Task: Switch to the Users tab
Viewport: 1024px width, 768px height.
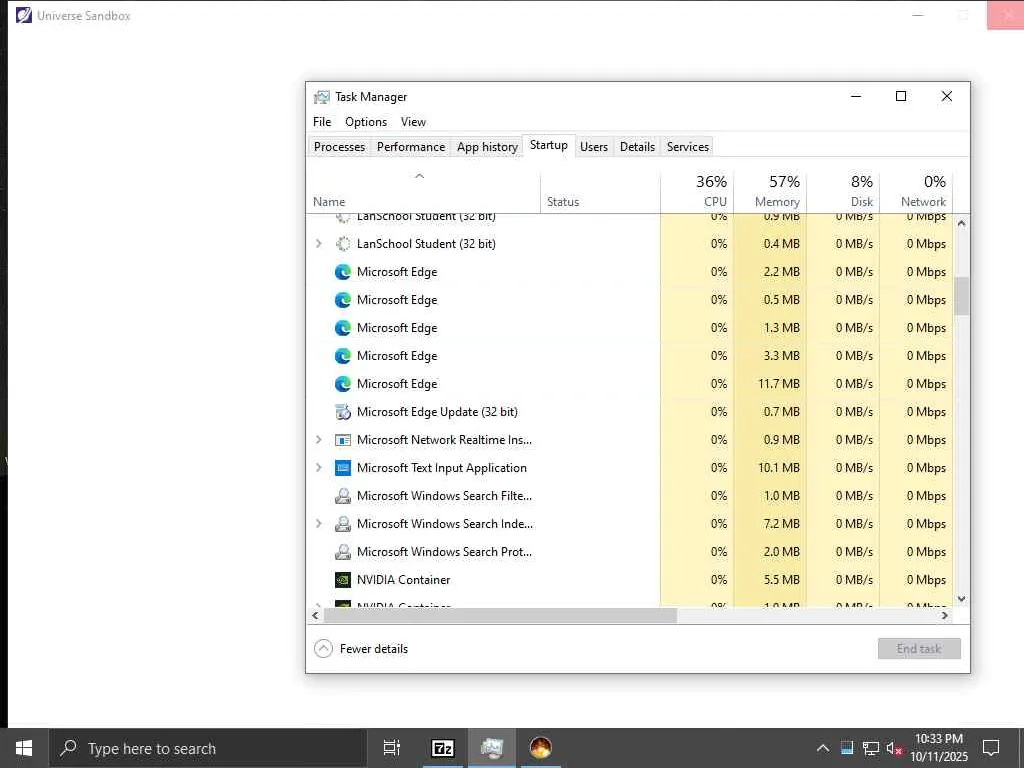Action: tap(594, 147)
